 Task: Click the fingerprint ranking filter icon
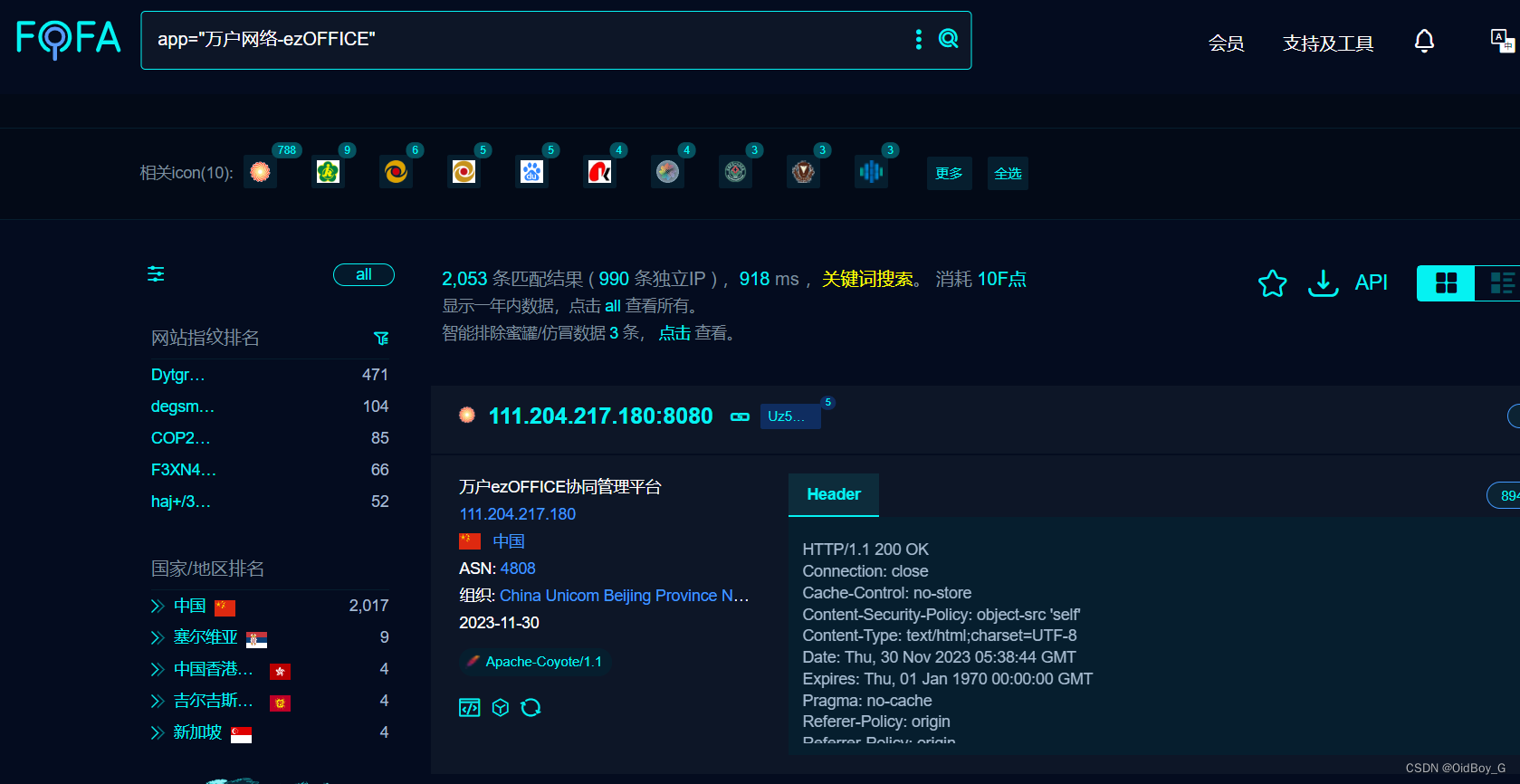[381, 338]
